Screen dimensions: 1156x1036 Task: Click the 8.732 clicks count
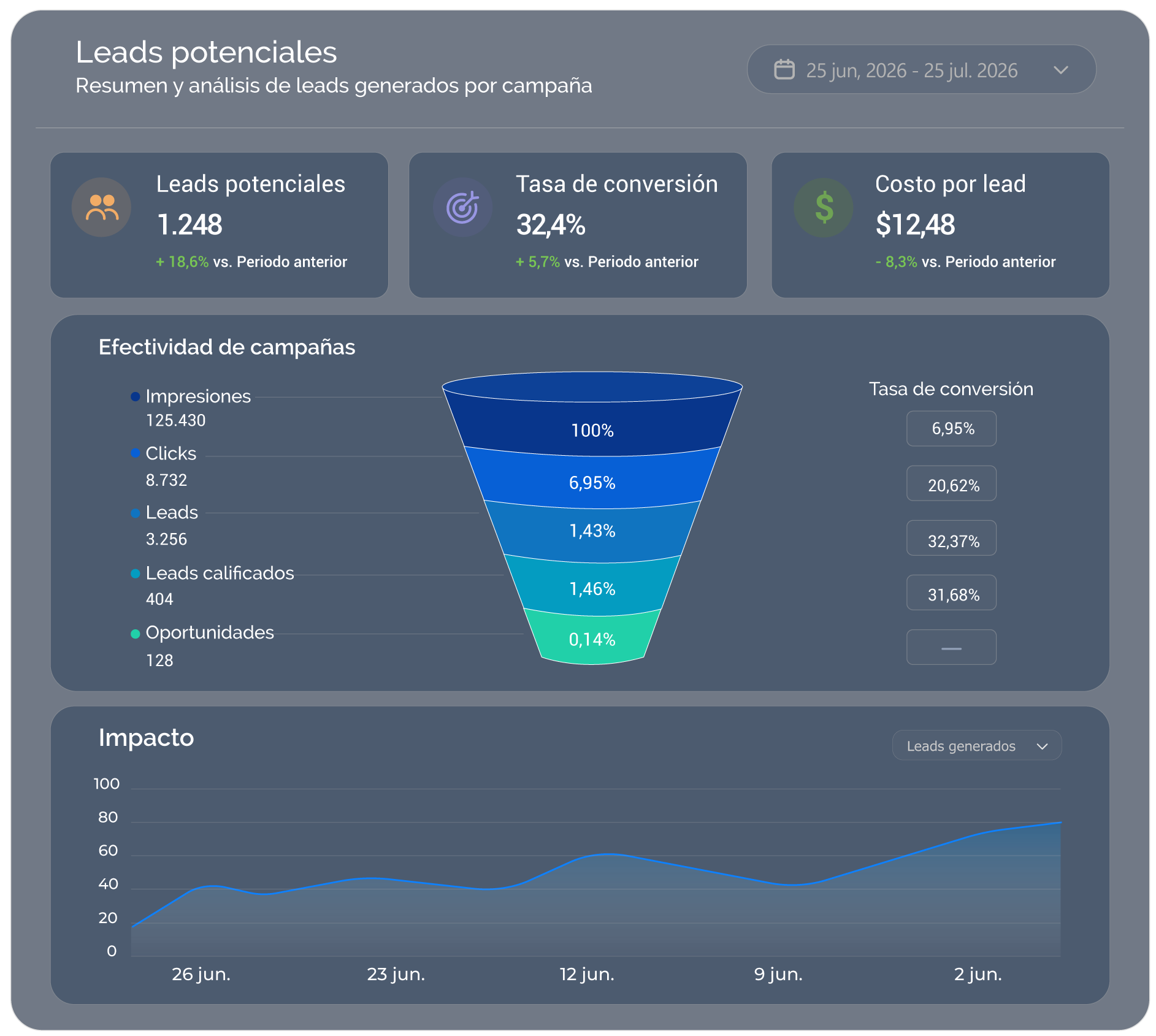point(166,480)
